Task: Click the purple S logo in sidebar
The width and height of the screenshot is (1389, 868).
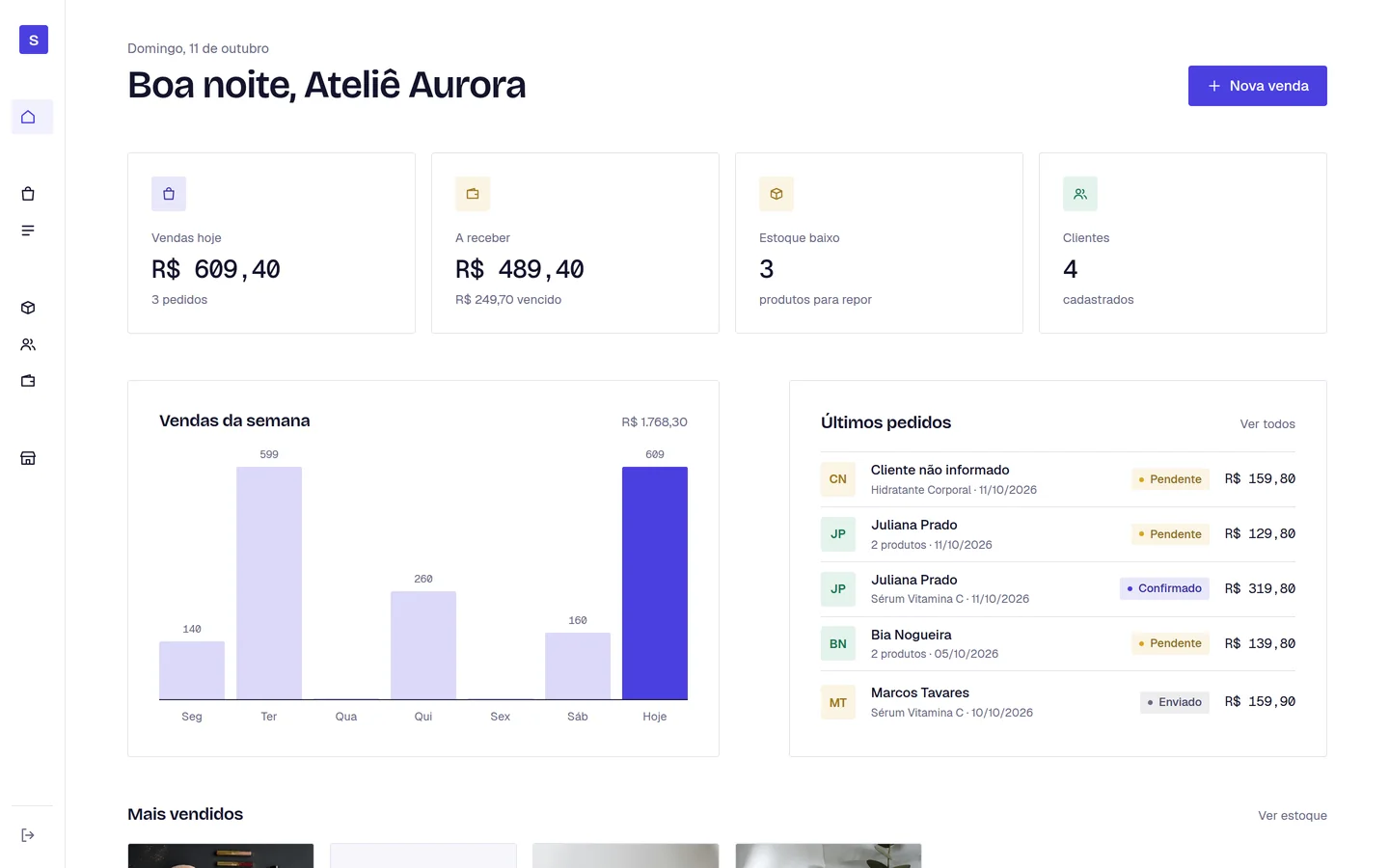Action: (x=34, y=40)
